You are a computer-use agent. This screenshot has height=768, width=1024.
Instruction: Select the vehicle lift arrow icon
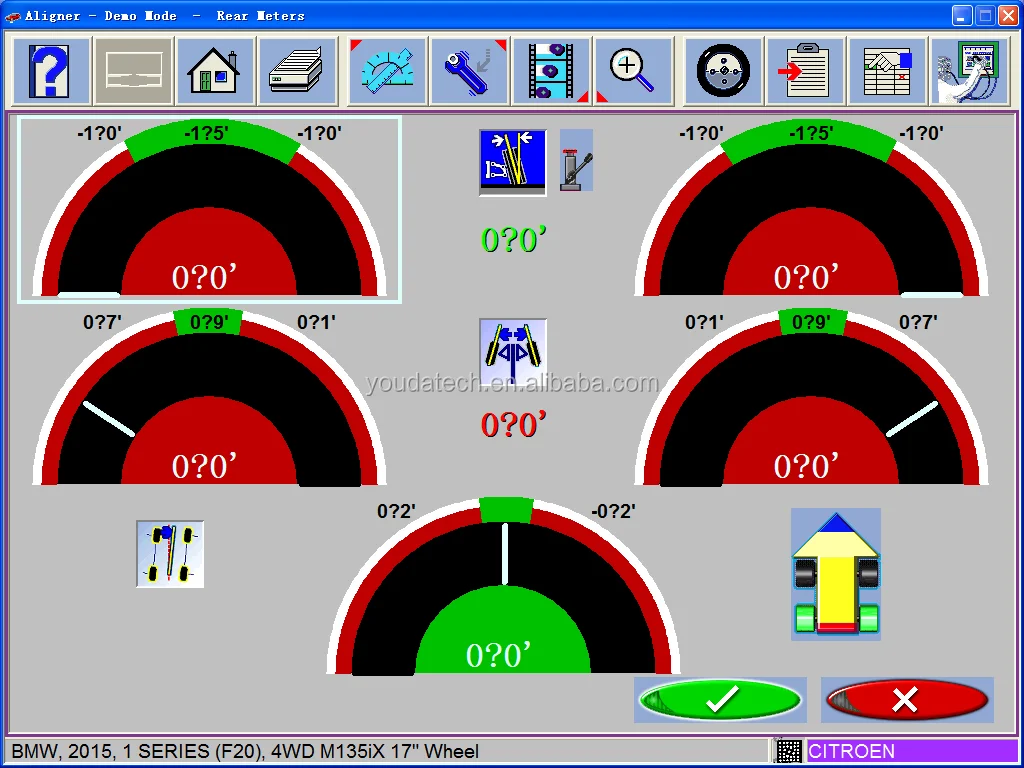[x=836, y=573]
